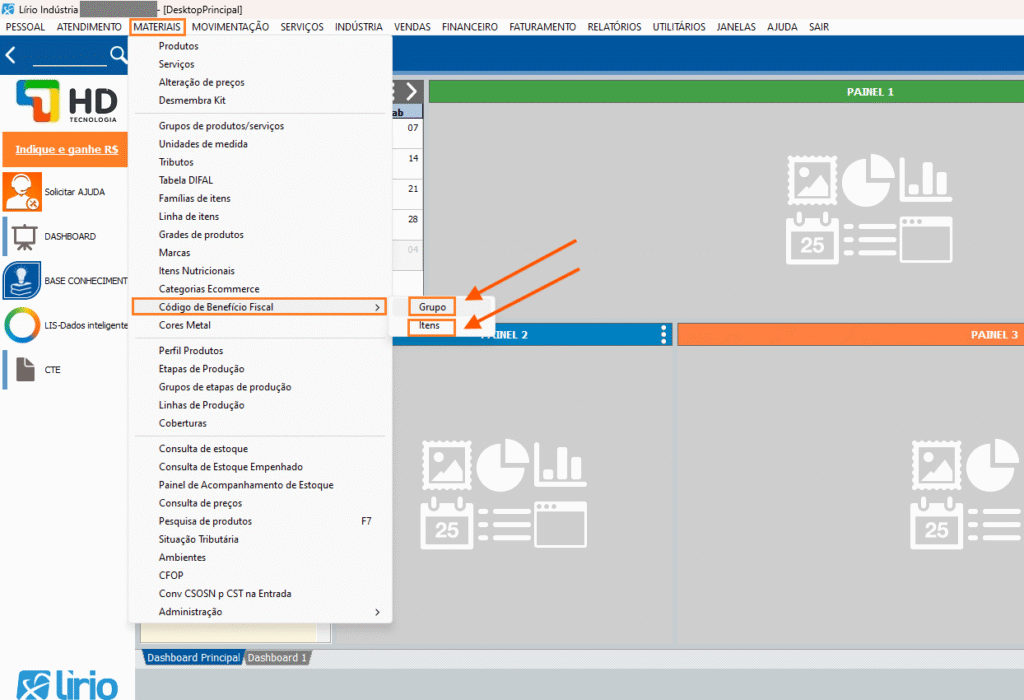Open the DASHBOARD presentation board icon

pyautogui.click(x=22, y=237)
